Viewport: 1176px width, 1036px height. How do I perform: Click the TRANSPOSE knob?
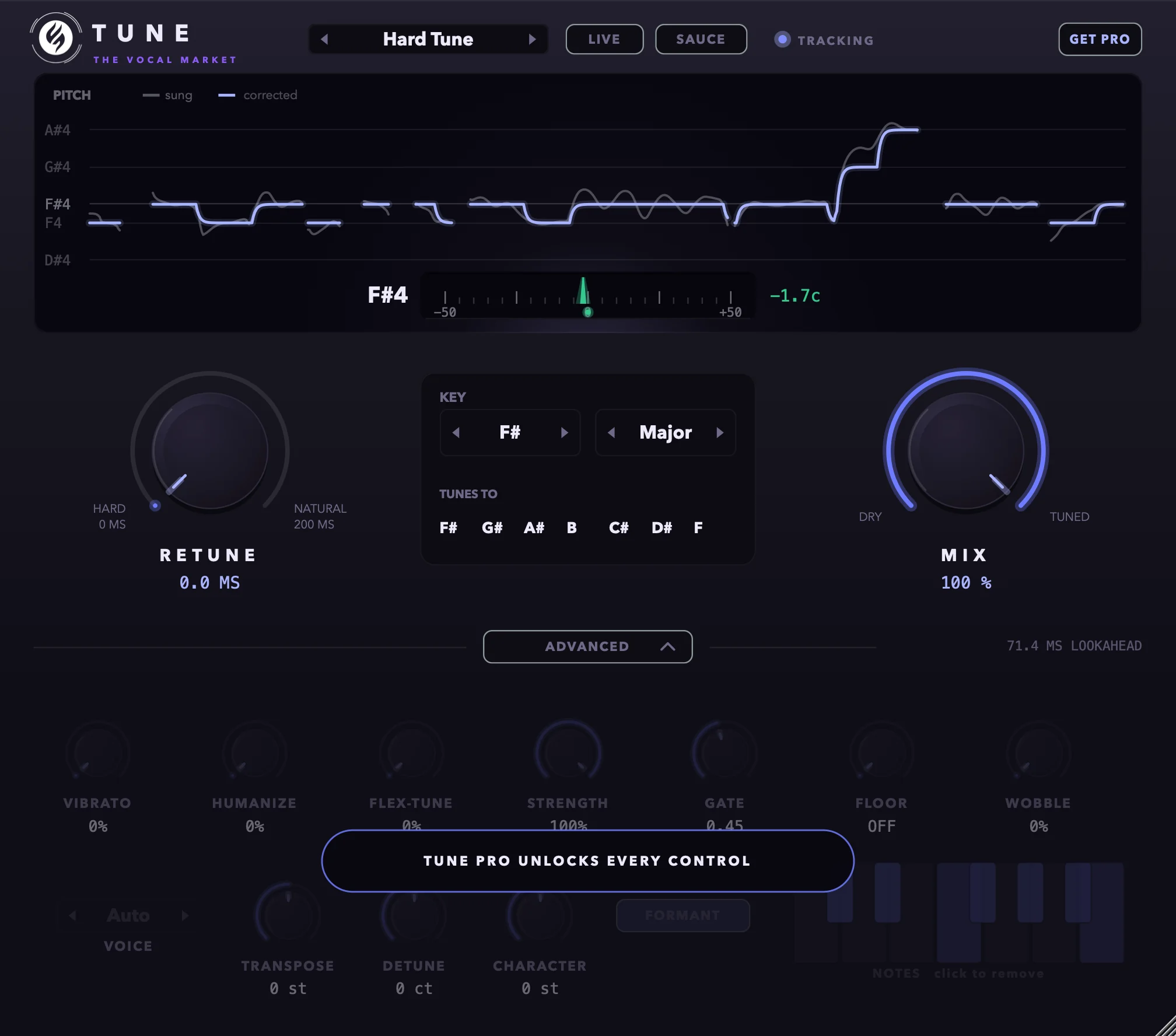[x=288, y=915]
